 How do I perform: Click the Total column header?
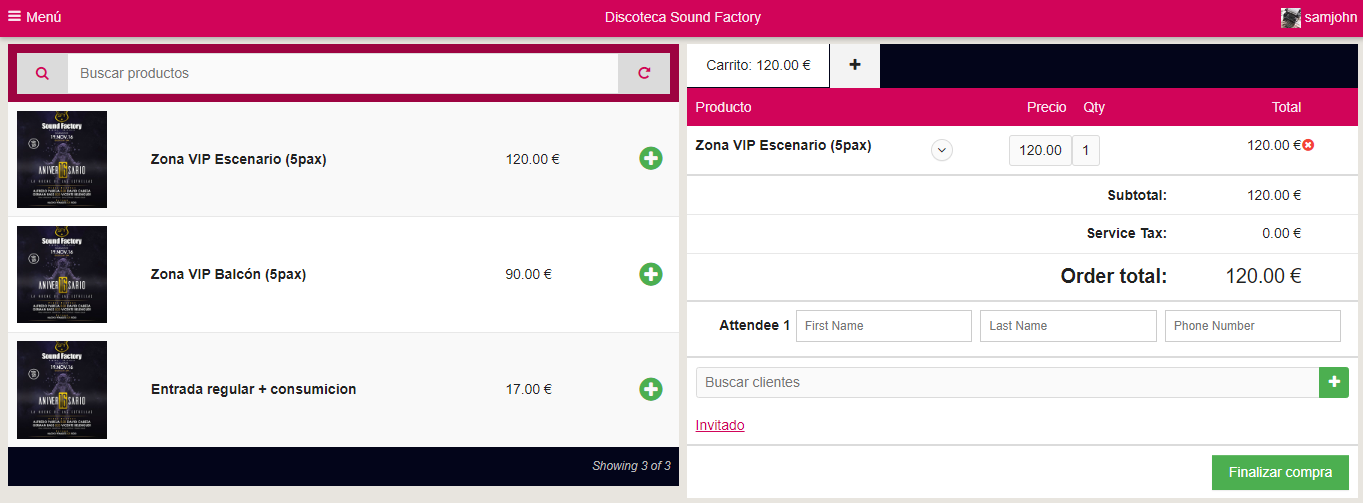1286,107
